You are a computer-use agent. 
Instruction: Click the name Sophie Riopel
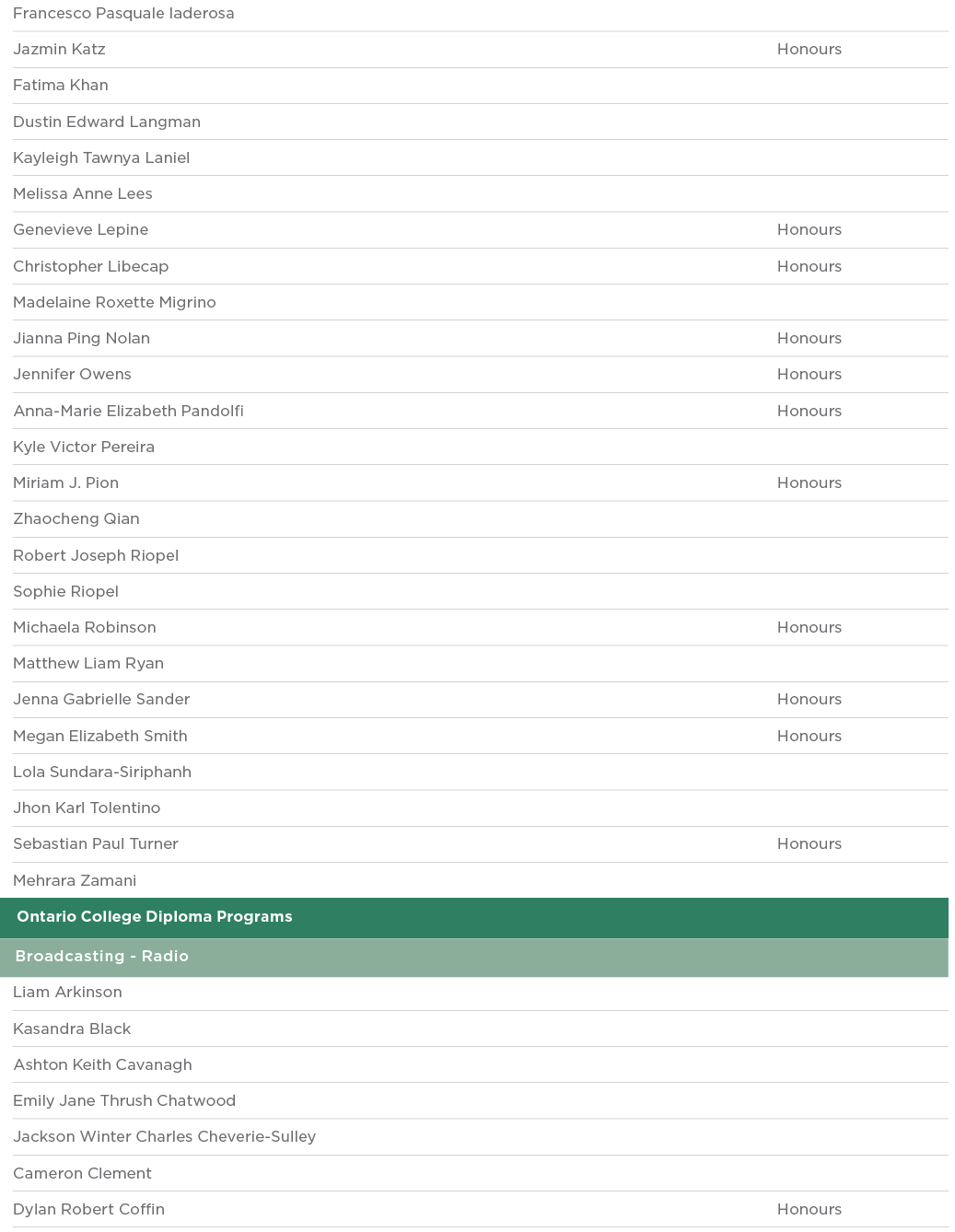pyautogui.click(x=65, y=591)
